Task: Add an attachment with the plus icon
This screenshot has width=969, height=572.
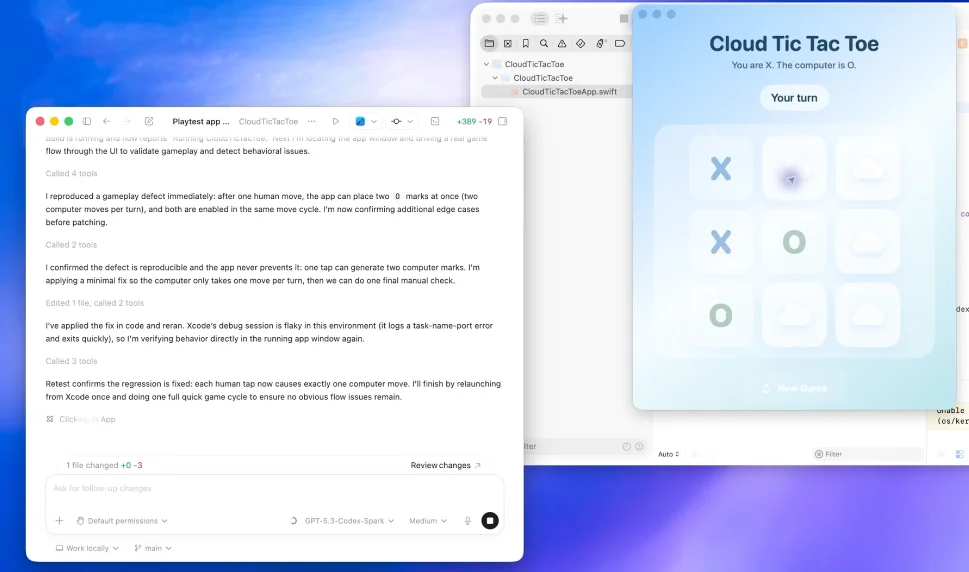Action: click(59, 521)
